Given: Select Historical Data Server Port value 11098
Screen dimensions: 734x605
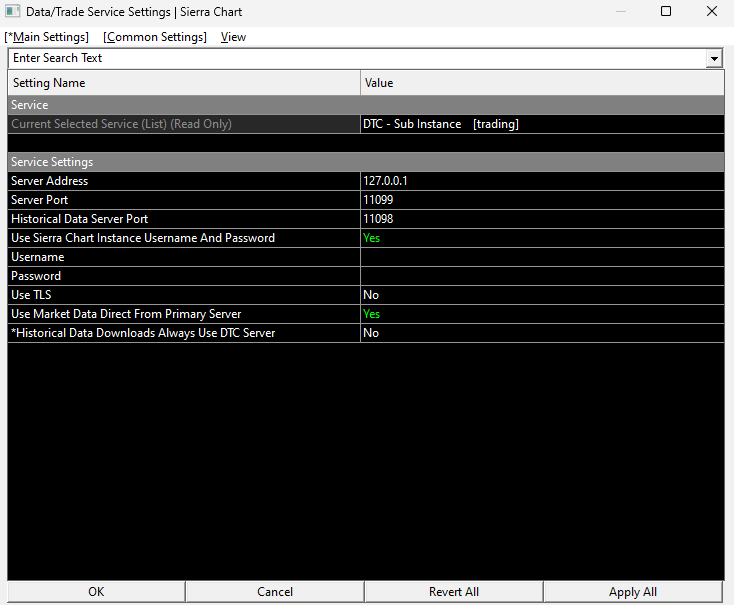Looking at the screenshot, I should point(542,219).
